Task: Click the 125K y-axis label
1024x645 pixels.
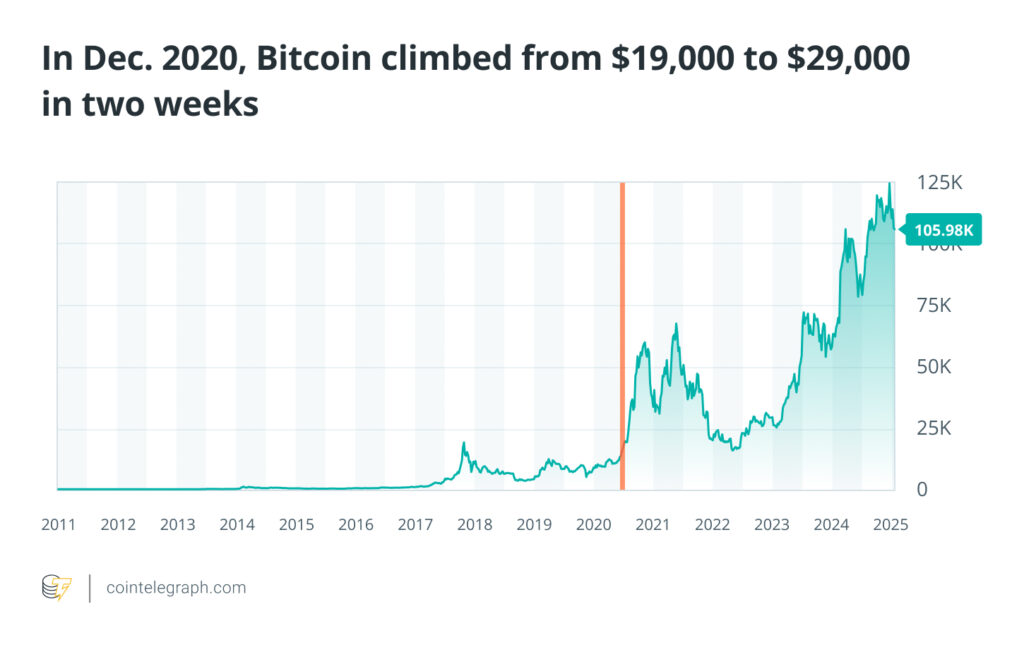Action: pyautogui.click(x=939, y=183)
